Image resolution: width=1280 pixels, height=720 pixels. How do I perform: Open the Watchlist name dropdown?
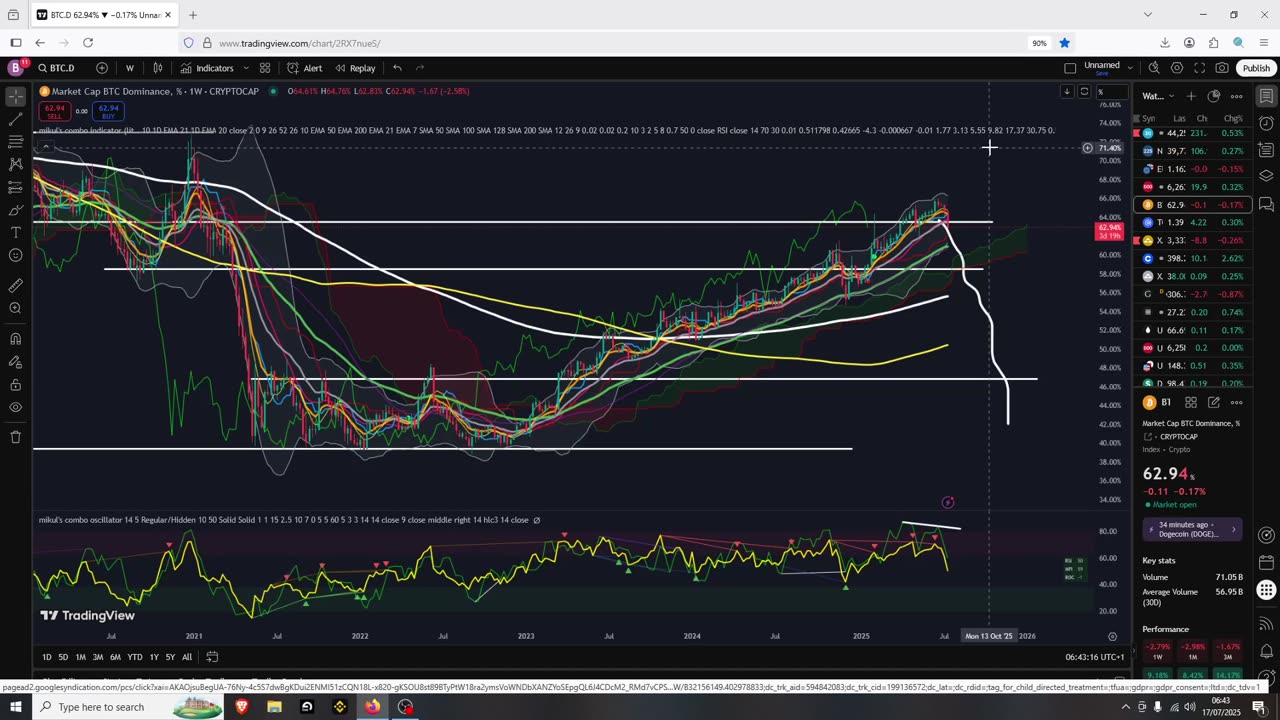tap(1157, 96)
